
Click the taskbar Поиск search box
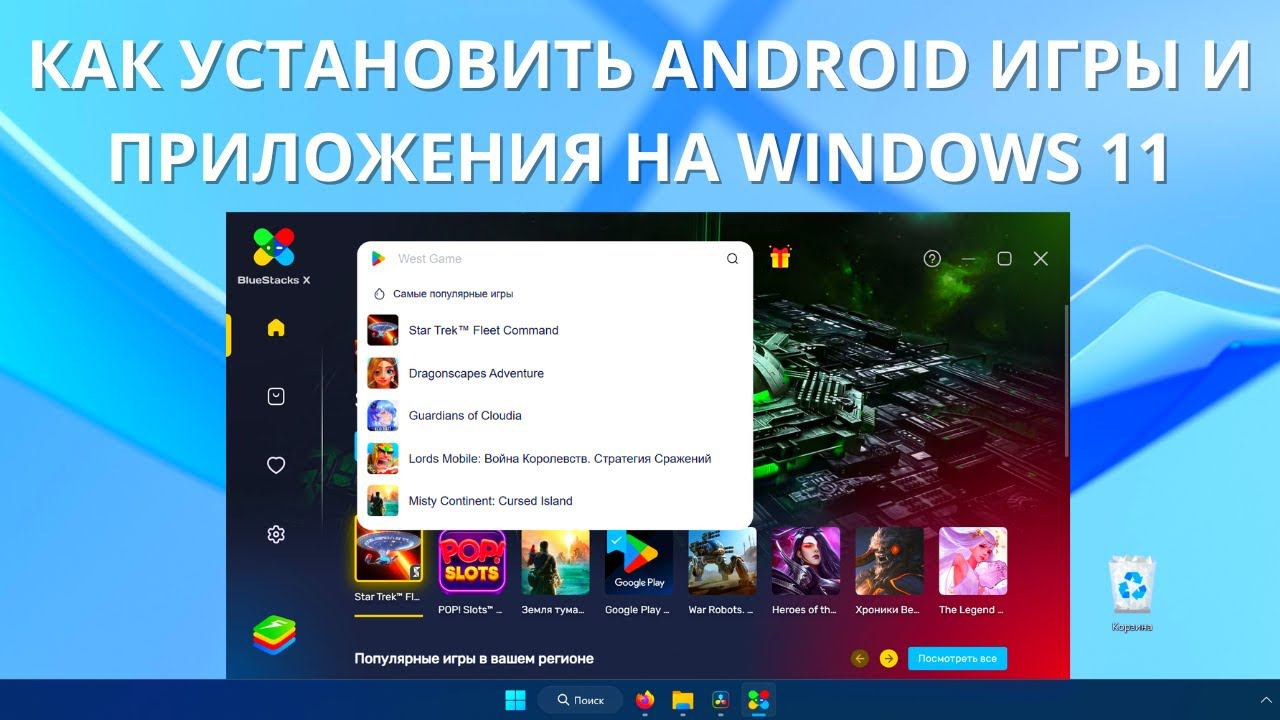coord(580,700)
